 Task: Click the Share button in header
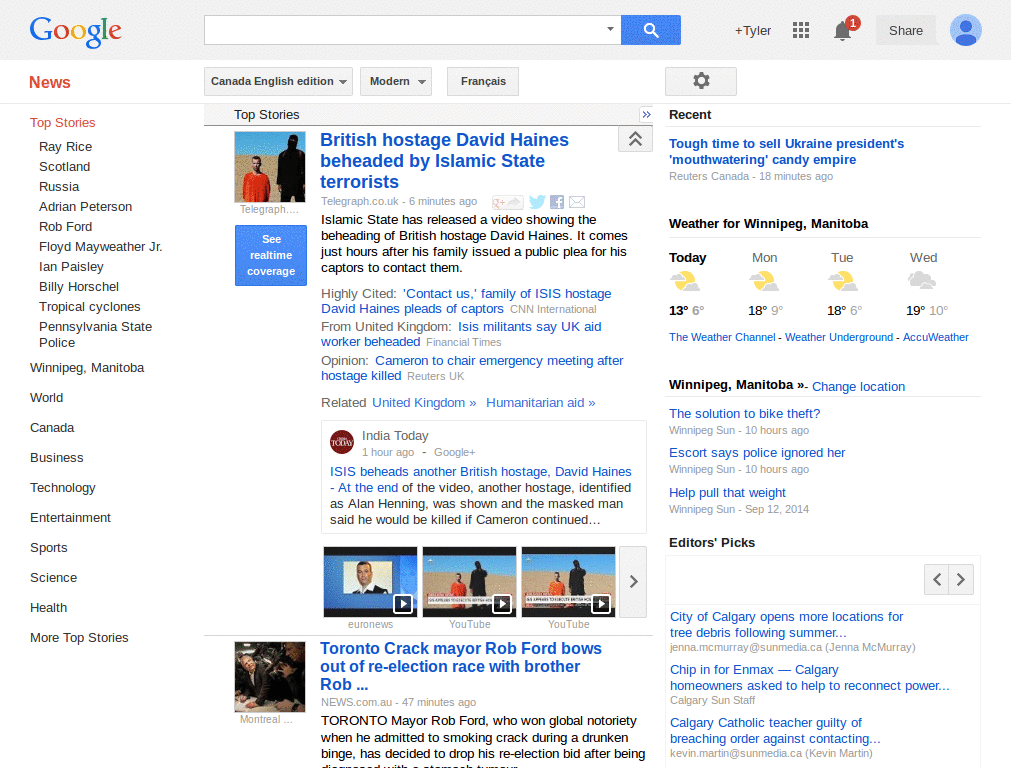point(905,31)
